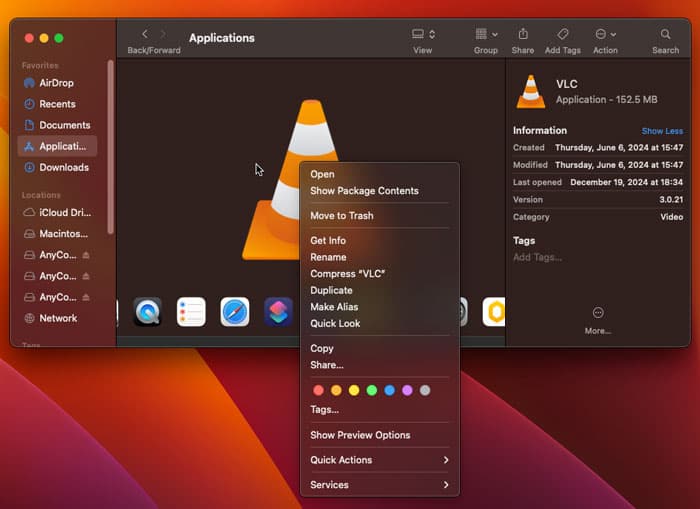Apply the yellow tag color
The width and height of the screenshot is (700, 509).
click(x=354, y=390)
